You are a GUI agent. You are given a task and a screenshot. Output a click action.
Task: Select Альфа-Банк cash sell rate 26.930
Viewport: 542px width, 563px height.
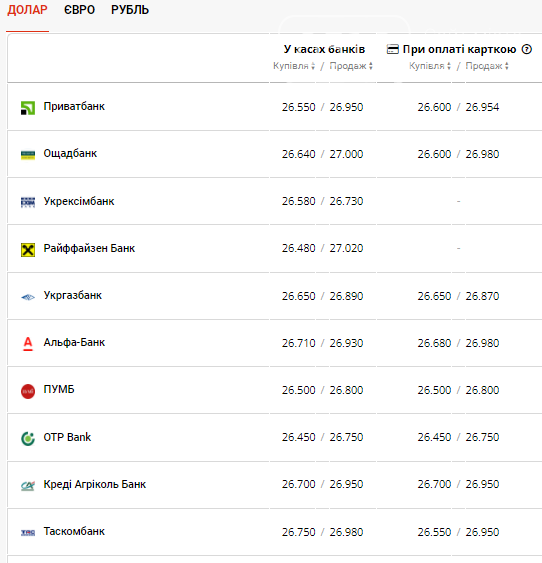coord(346,343)
